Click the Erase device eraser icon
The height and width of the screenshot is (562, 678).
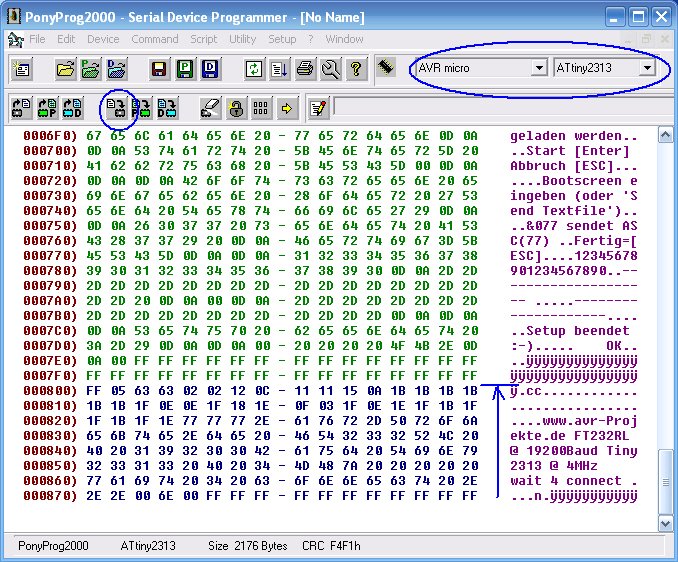coord(211,108)
